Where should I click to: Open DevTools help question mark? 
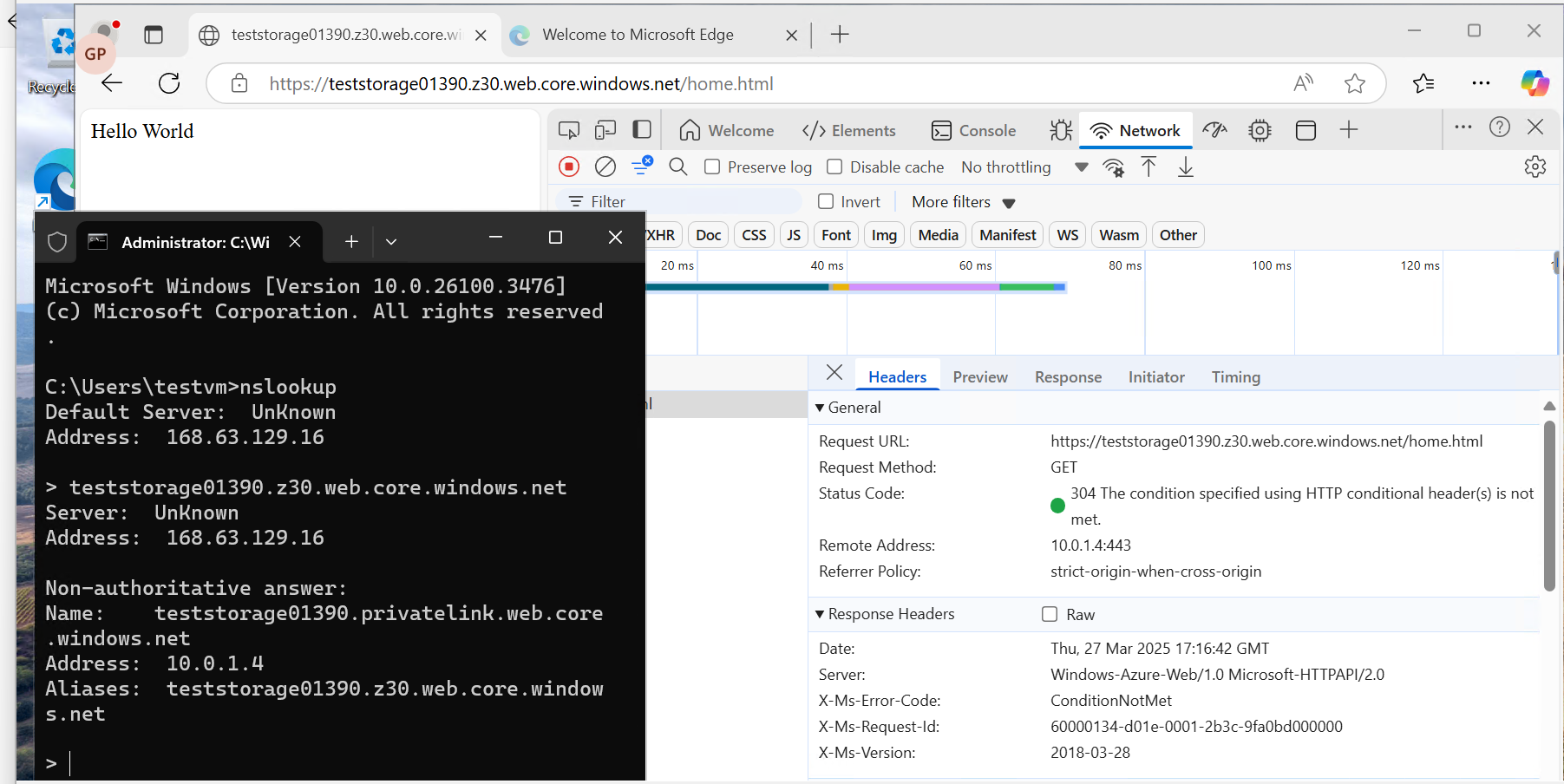click(x=1500, y=127)
